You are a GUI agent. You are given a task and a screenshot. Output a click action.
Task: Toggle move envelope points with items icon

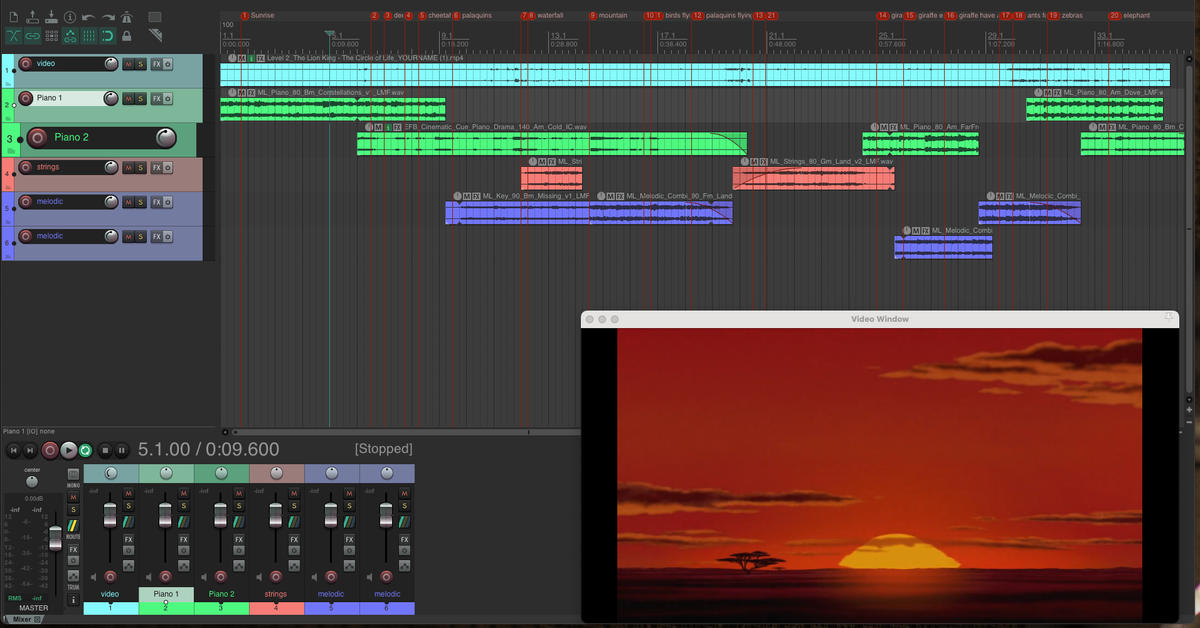pyautogui.click(x=70, y=36)
